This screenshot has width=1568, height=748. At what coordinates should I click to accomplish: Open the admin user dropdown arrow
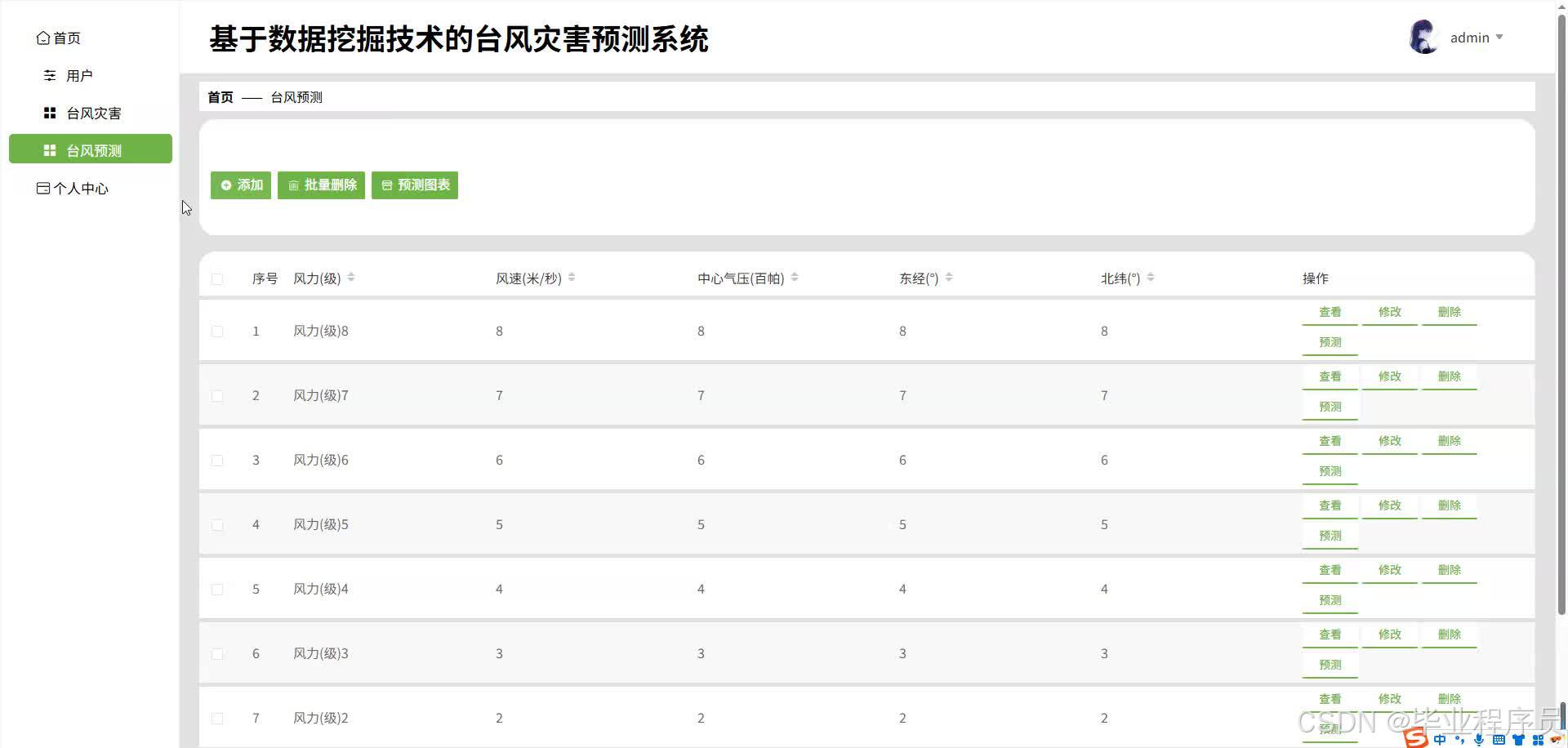tap(1499, 38)
